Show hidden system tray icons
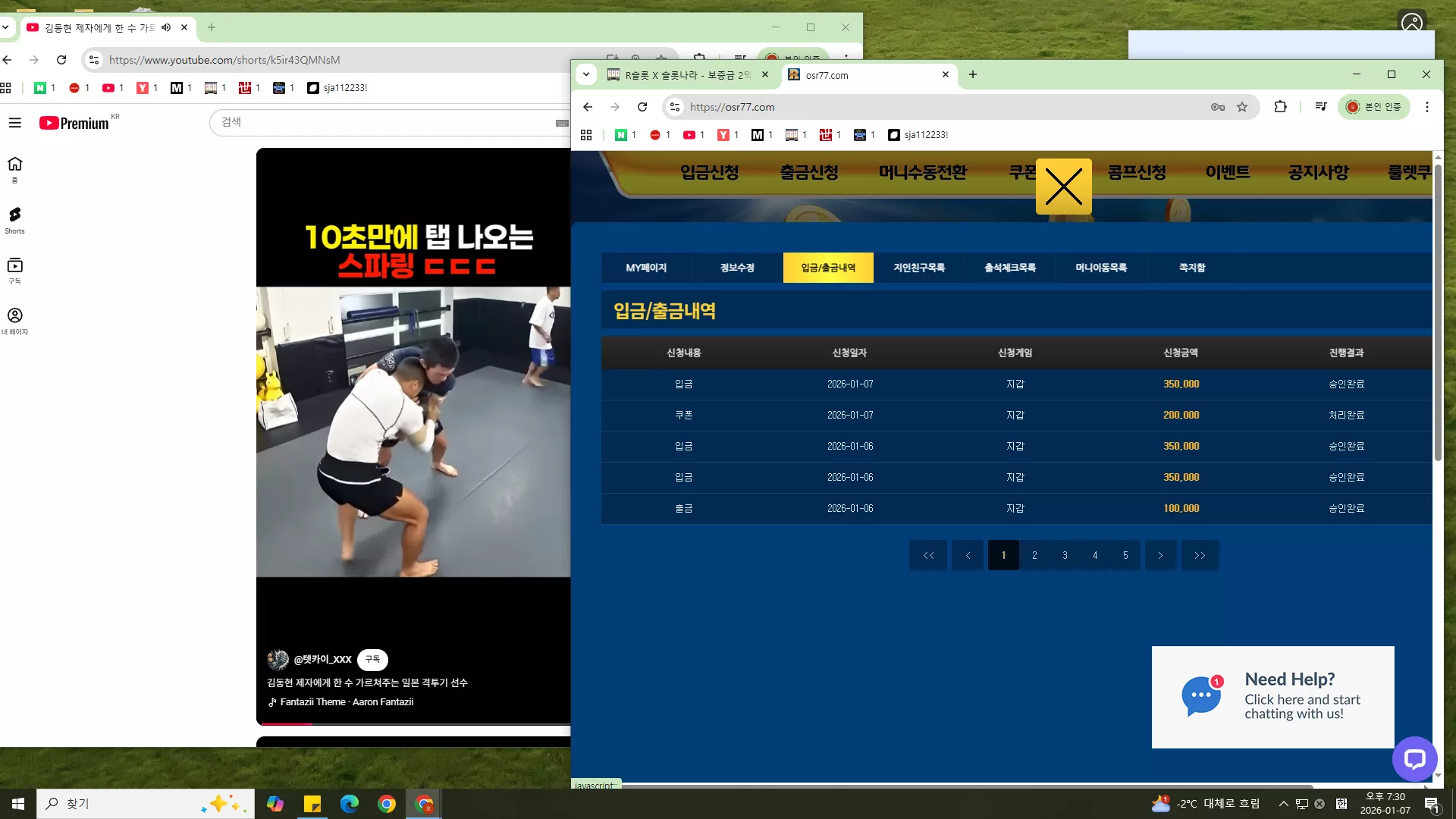 [x=1283, y=804]
